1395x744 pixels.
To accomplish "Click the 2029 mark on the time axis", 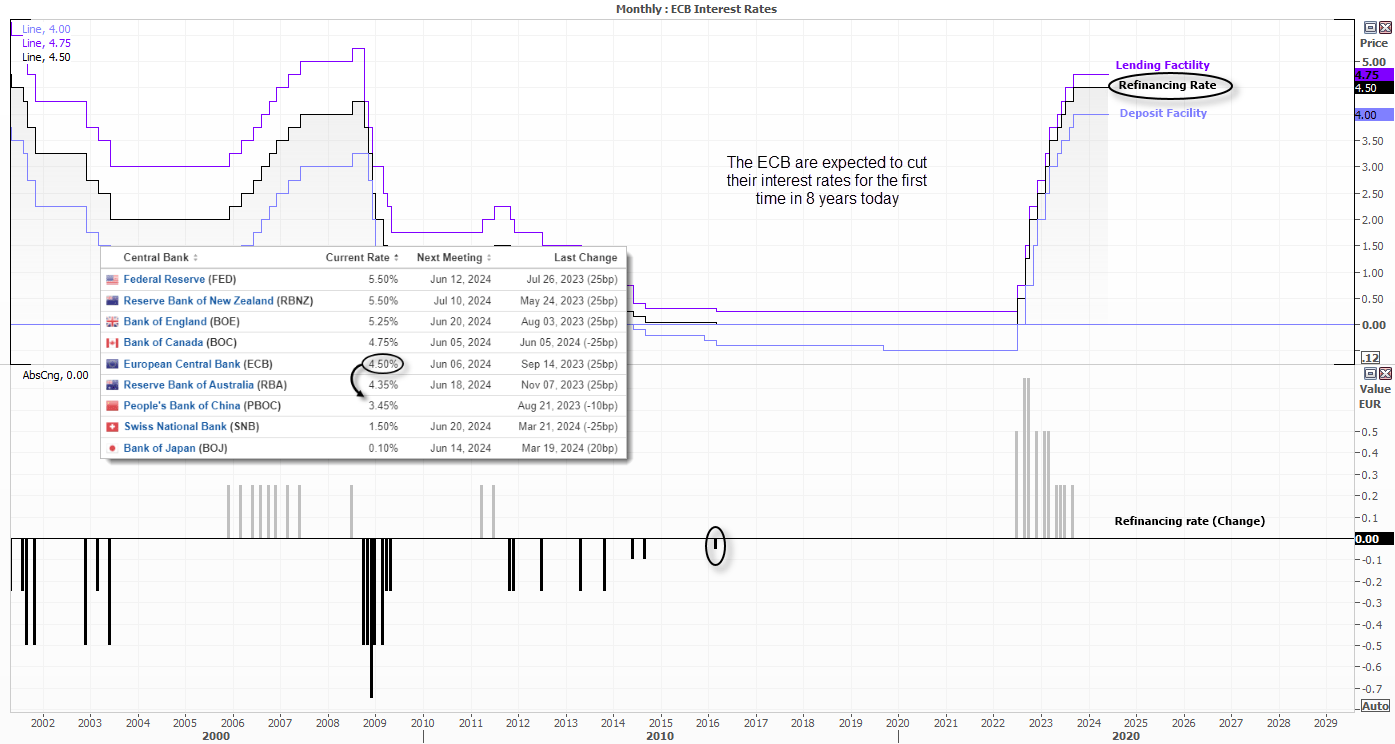I will click(x=1325, y=721).
